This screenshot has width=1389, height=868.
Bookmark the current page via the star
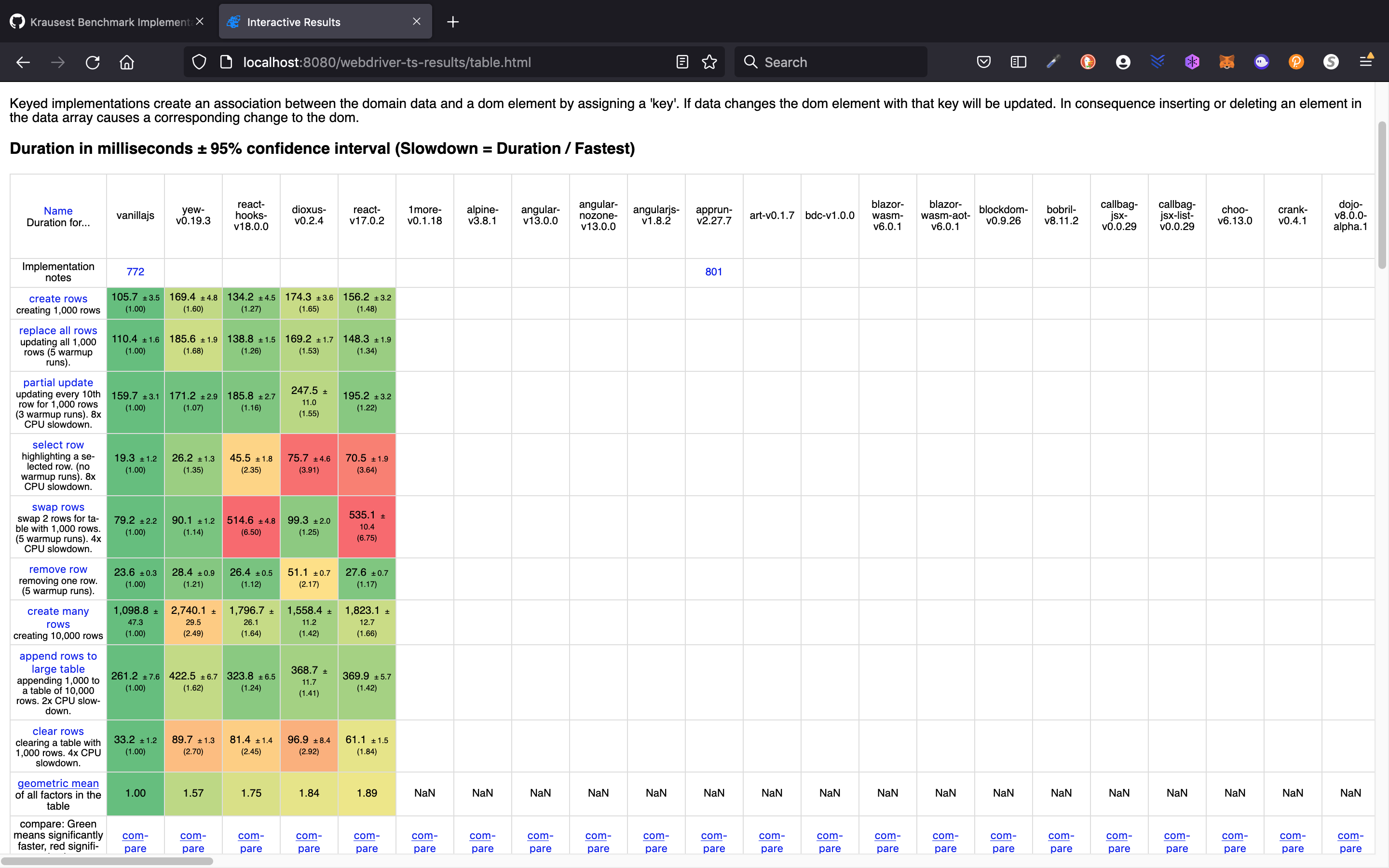click(x=710, y=62)
